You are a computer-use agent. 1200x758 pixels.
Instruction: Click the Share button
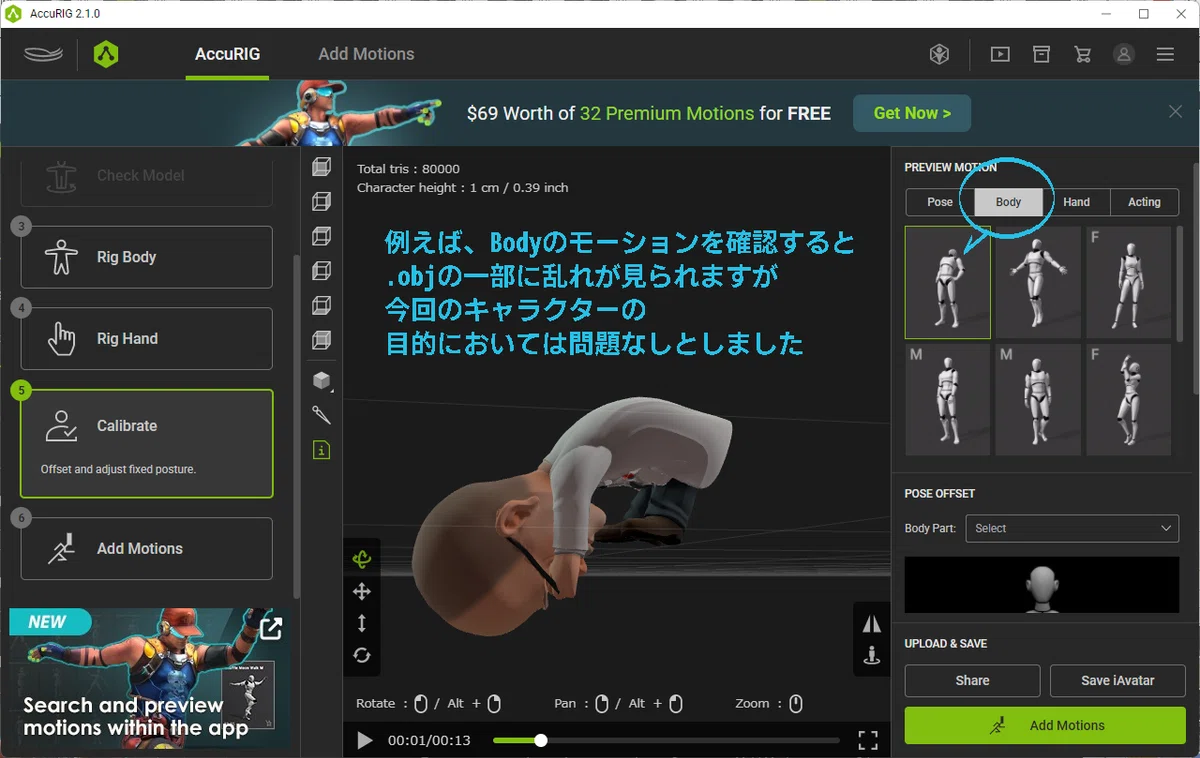pyautogui.click(x=972, y=680)
